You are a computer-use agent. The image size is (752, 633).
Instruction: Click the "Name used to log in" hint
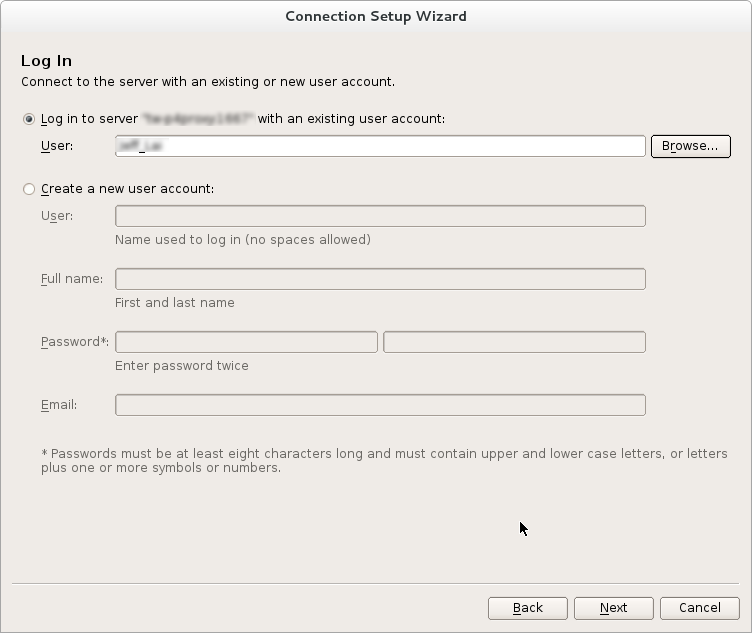242,240
